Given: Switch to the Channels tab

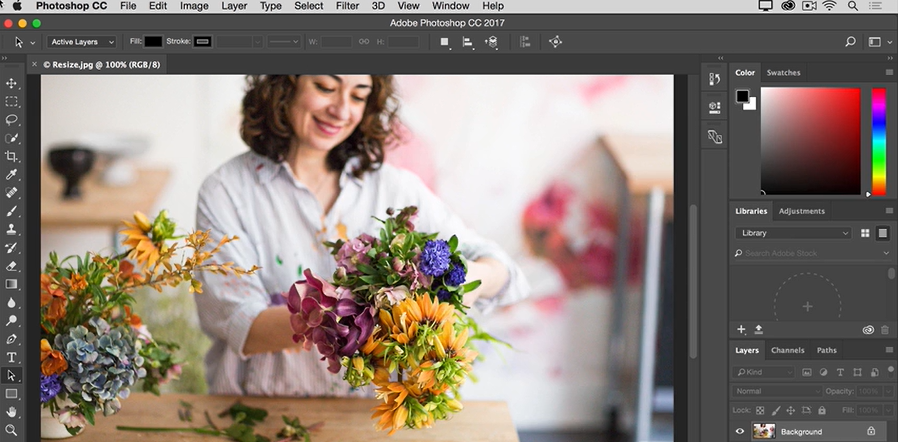Looking at the screenshot, I should coord(787,350).
